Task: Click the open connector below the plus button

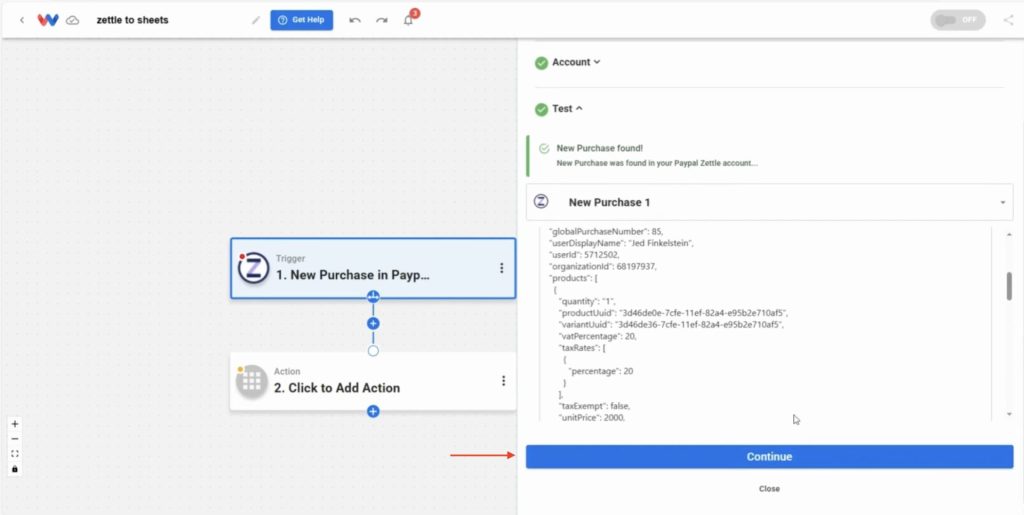Action: (x=373, y=351)
